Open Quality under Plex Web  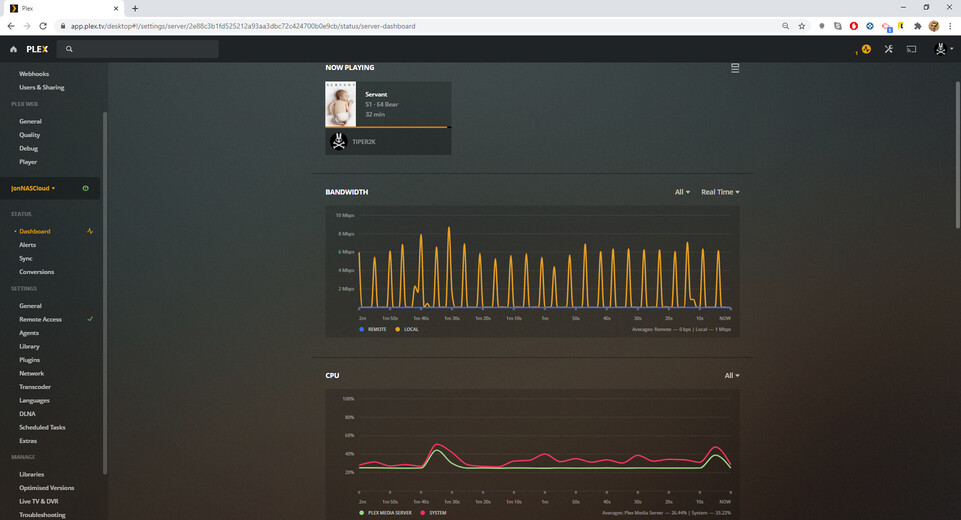(x=29, y=135)
